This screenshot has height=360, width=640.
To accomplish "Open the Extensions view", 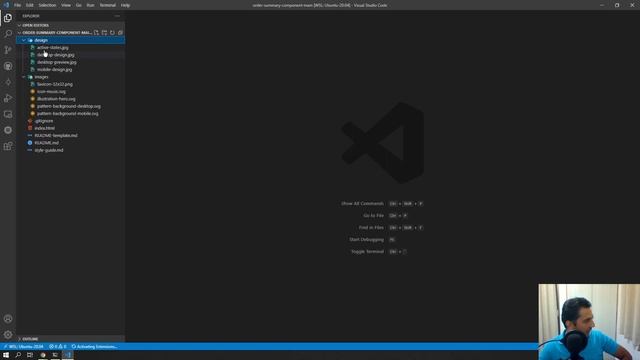I will 8,146.
